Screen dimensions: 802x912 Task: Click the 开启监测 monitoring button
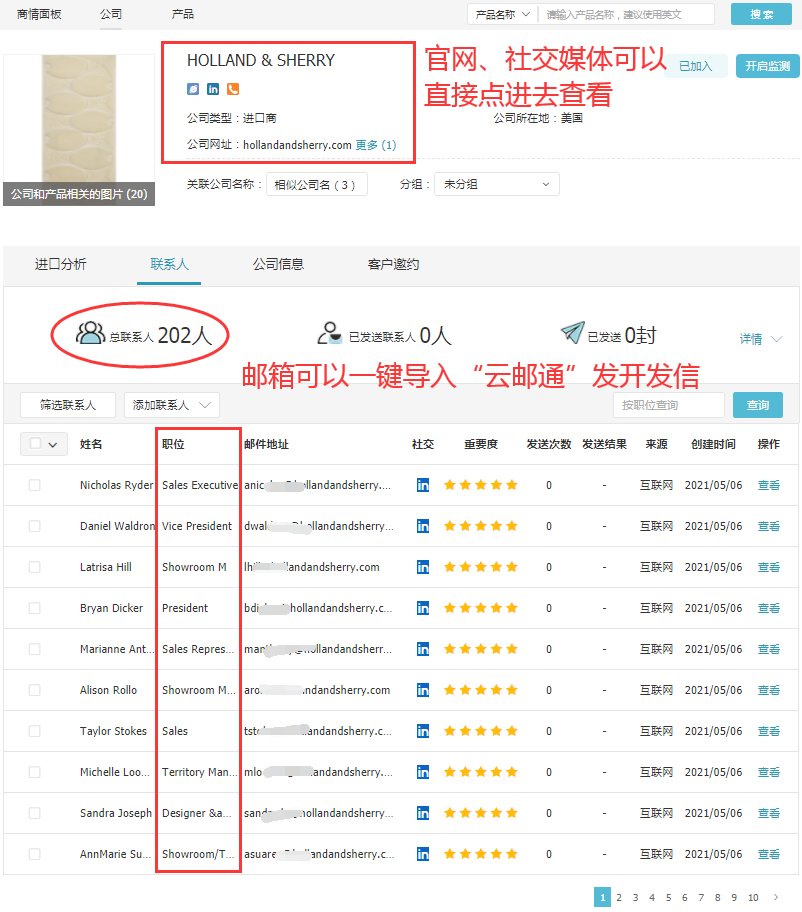(x=766, y=65)
